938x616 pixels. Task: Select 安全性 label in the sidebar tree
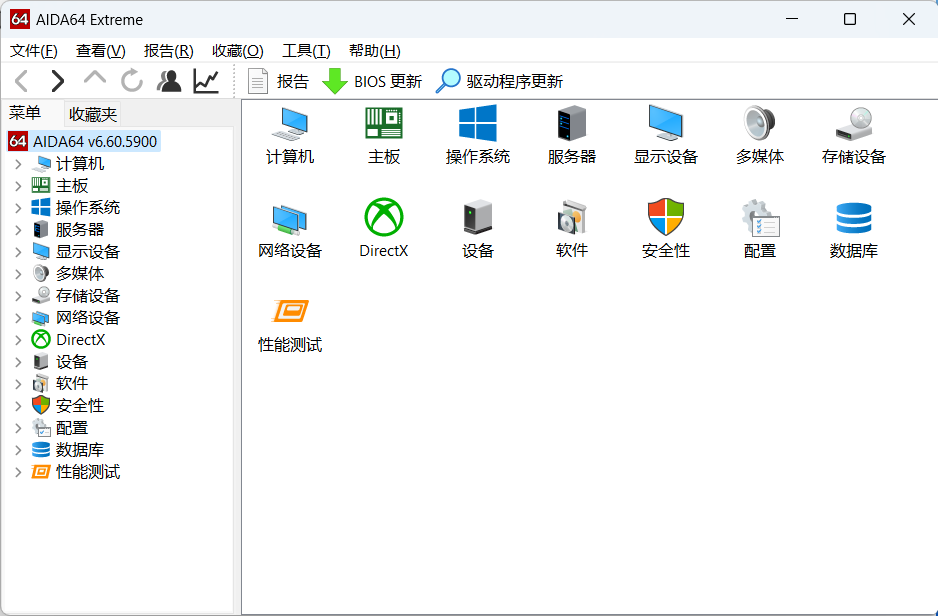[80, 406]
